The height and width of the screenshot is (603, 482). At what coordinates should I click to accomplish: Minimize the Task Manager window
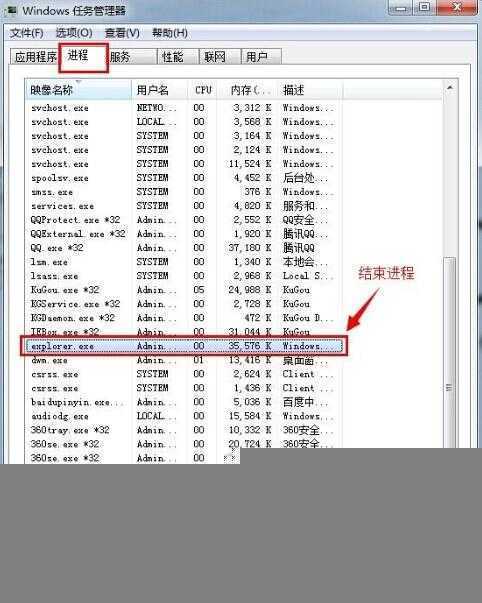(x=400, y=7)
